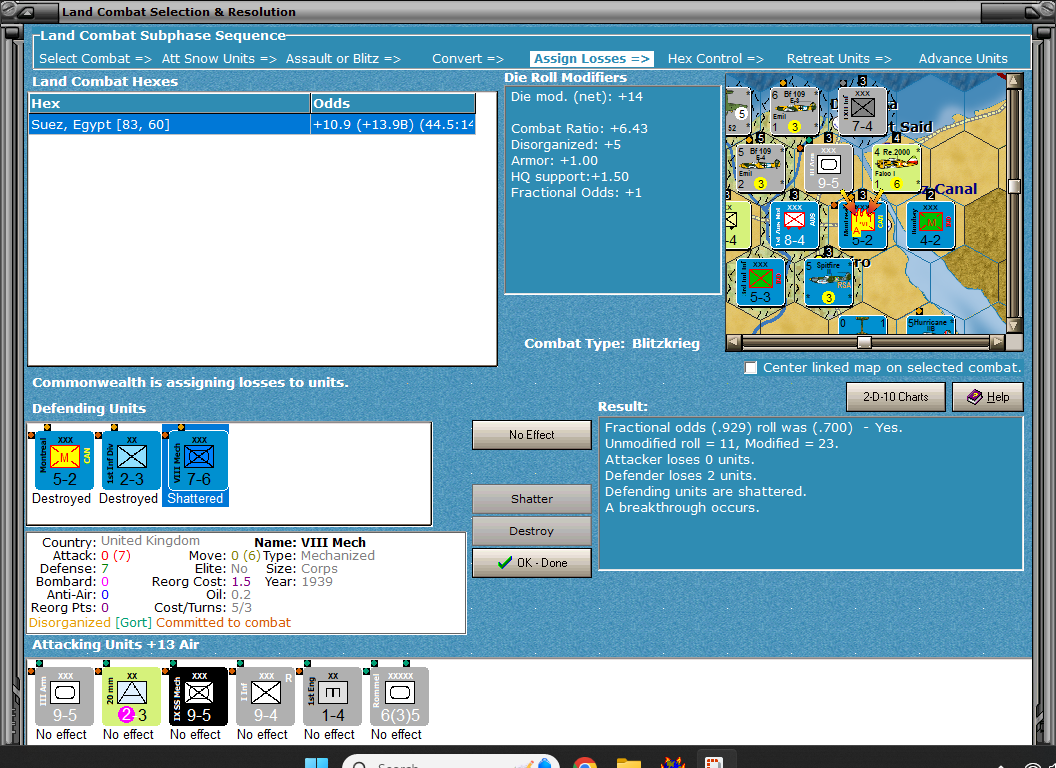The image size is (1056, 768).
Task: Click the map scrollbar up arrow
Action: pyautogui.click(x=1014, y=82)
